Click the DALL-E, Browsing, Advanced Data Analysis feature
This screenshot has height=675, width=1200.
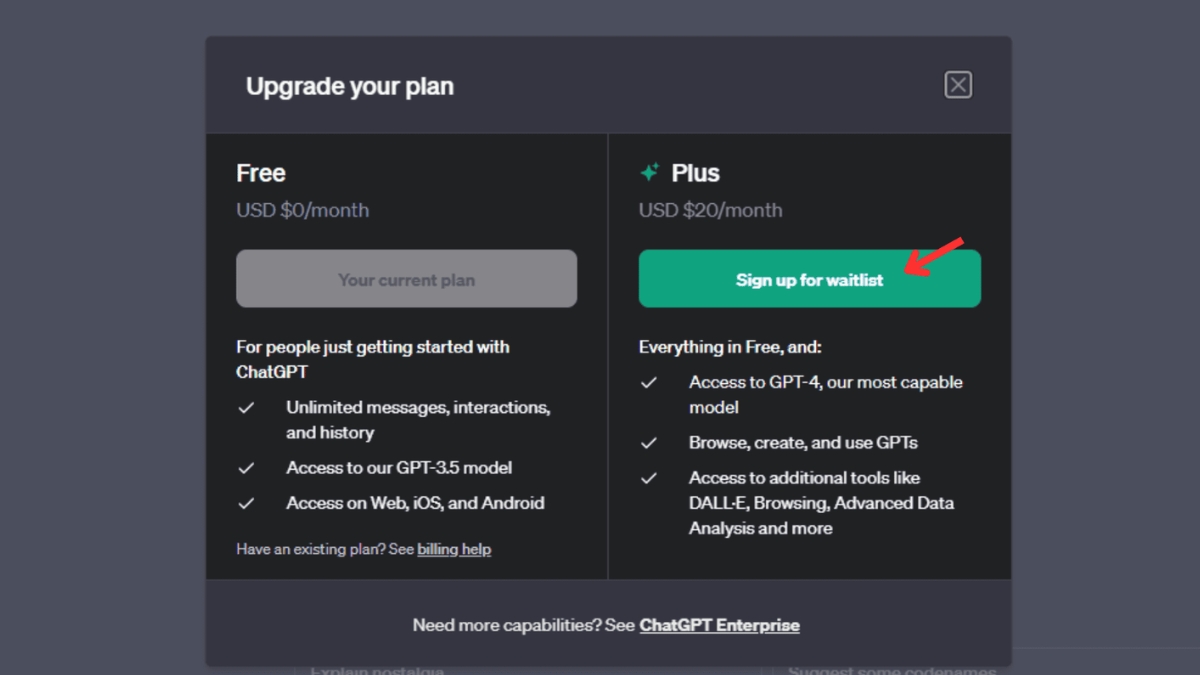point(821,503)
